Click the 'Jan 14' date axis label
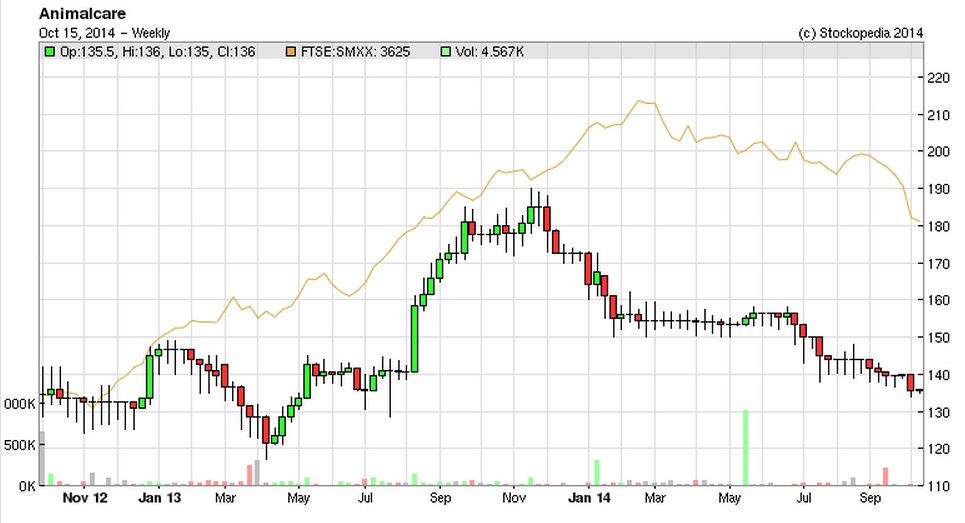965x523 pixels. tap(589, 498)
